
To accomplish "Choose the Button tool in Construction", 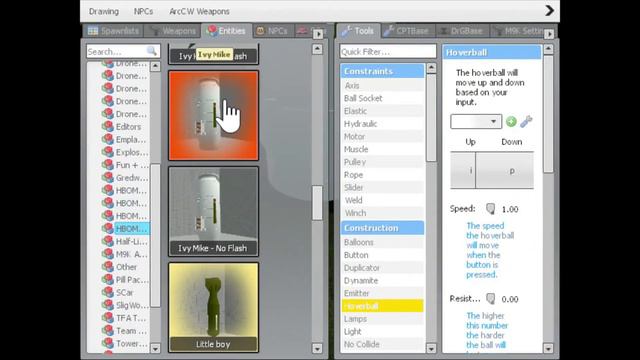I will coord(382,255).
